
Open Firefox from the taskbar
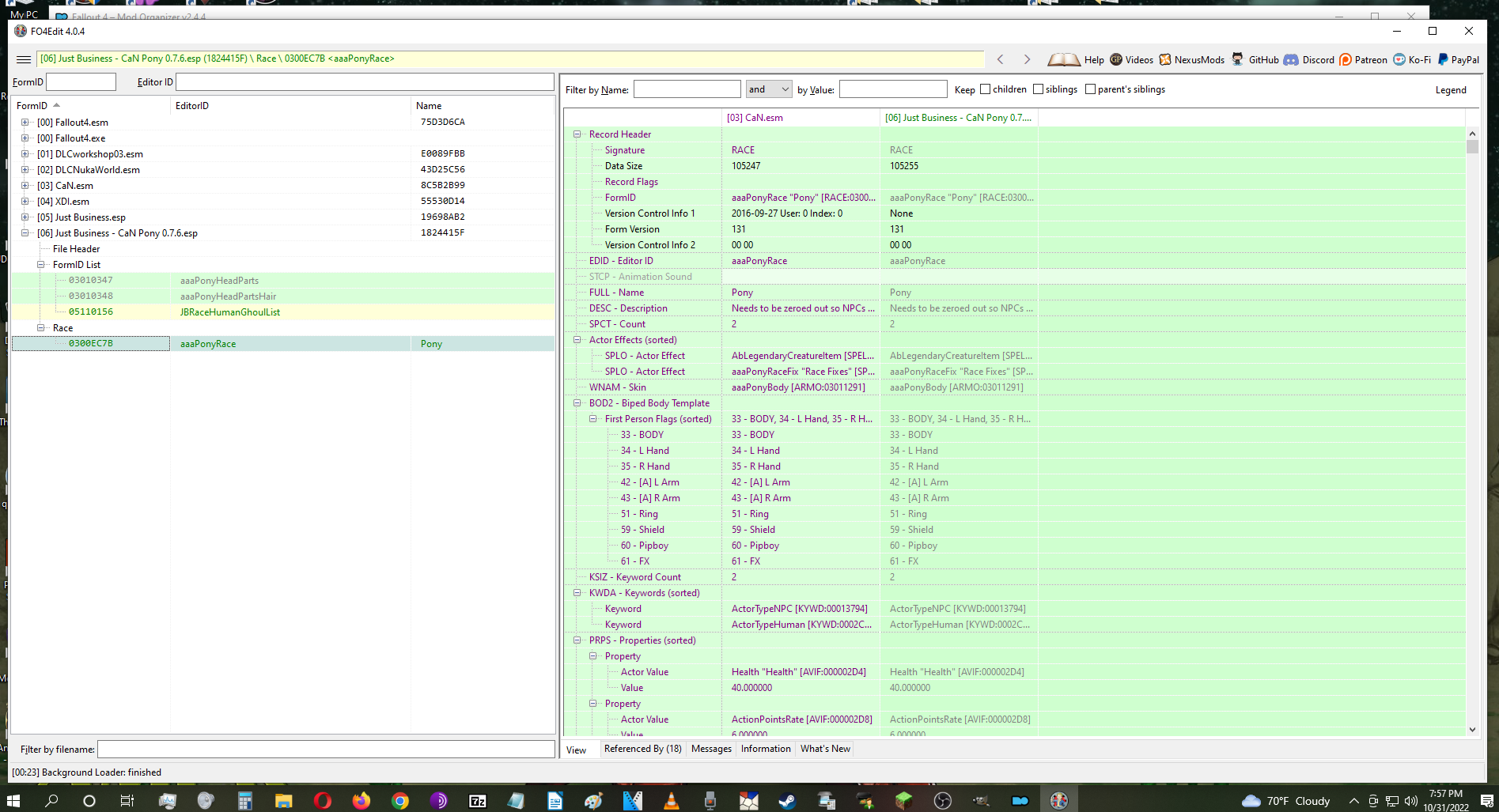pos(362,801)
